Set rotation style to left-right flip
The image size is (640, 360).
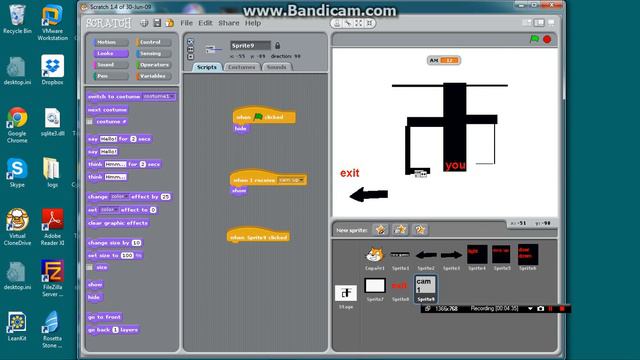coord(190,49)
